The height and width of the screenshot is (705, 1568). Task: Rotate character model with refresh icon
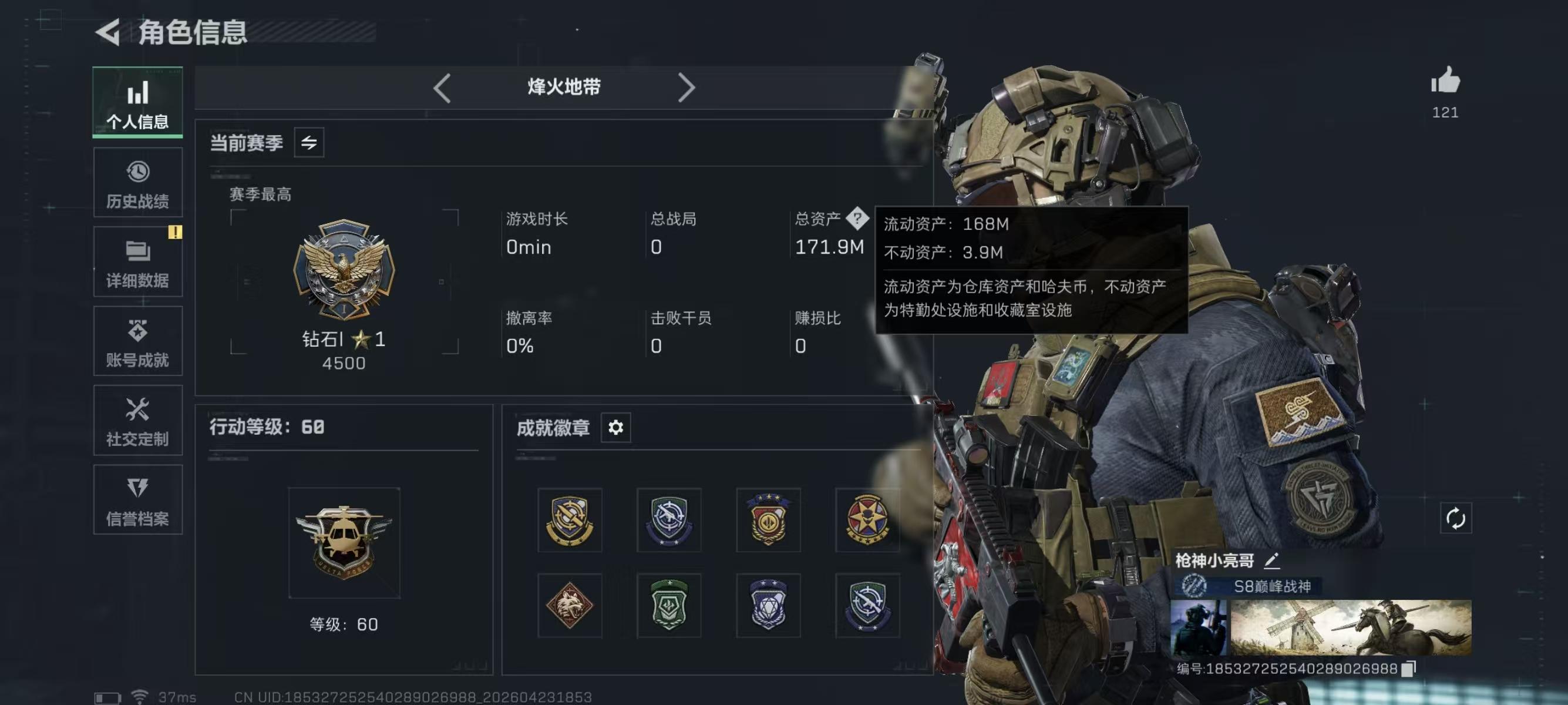1455,519
